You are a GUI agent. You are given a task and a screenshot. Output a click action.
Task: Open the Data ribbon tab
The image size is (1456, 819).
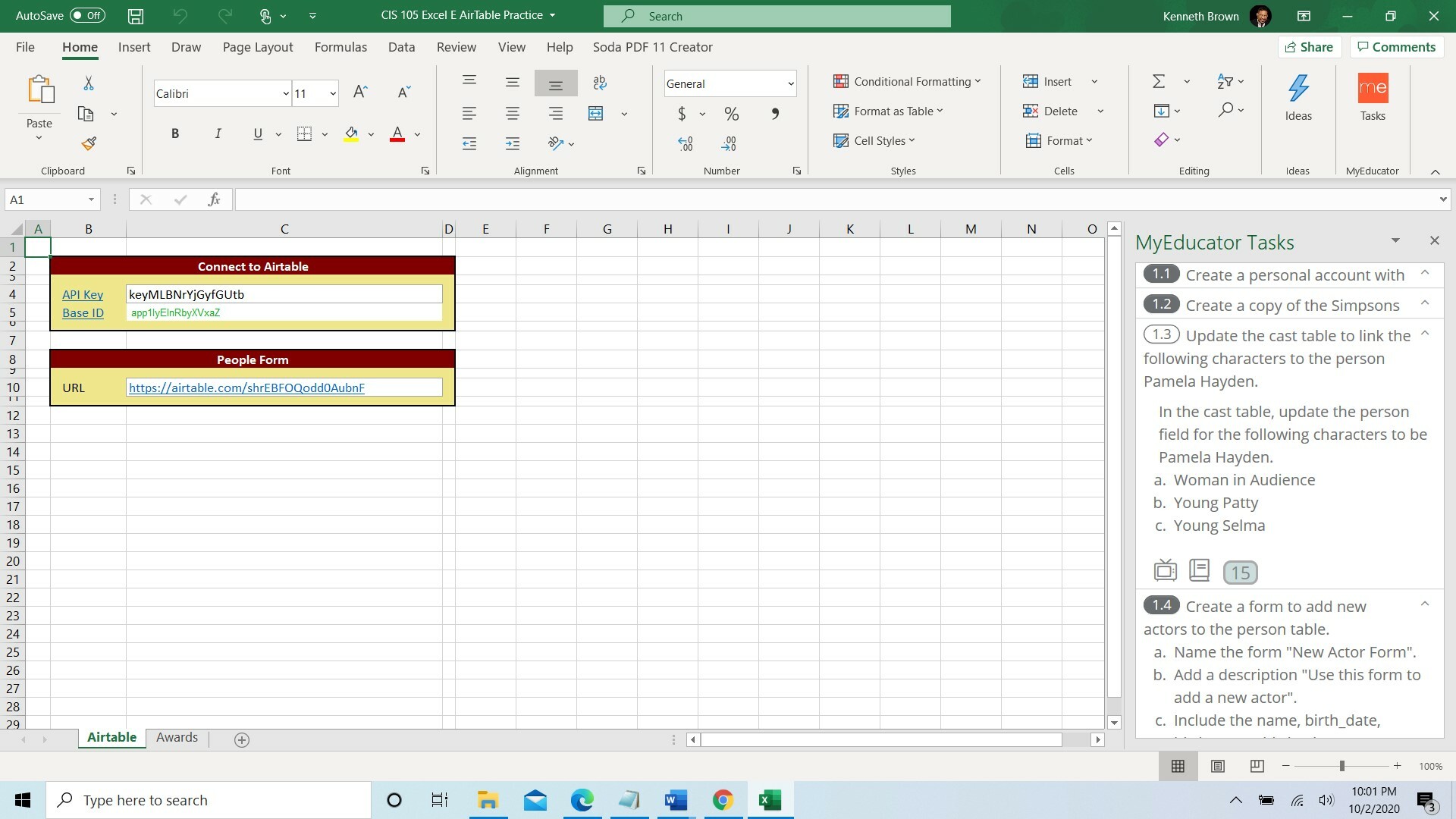[401, 47]
